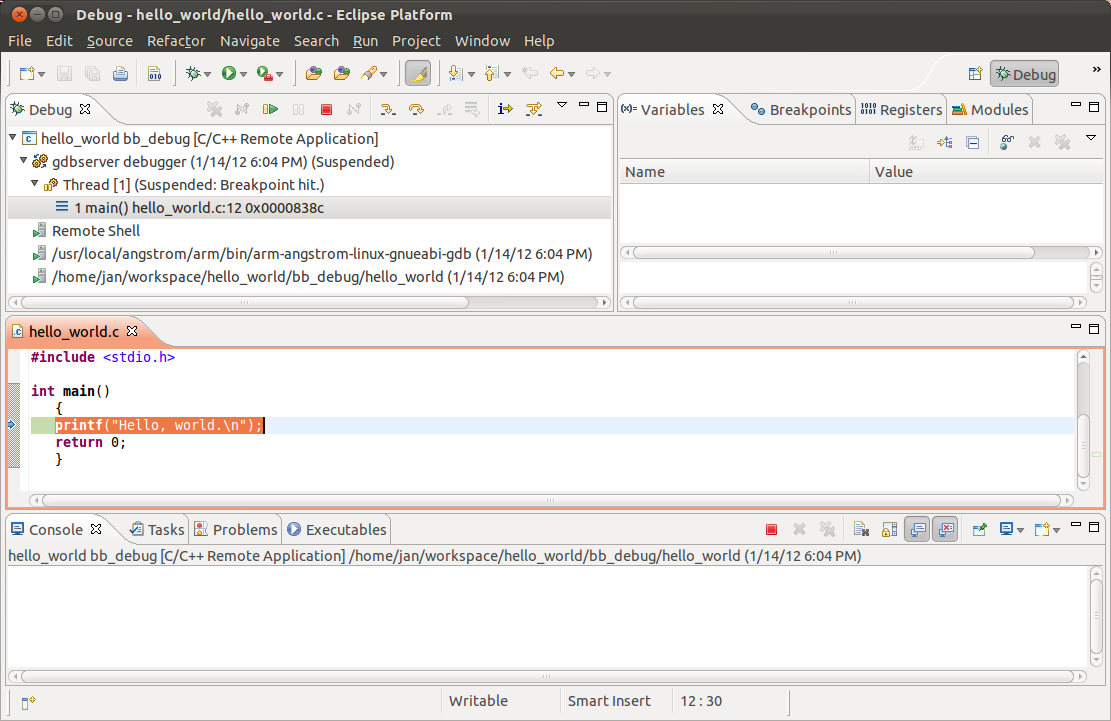Viewport: 1111px width, 721px height.
Task: Close the hello_world.c editor tab
Action: [x=132, y=331]
